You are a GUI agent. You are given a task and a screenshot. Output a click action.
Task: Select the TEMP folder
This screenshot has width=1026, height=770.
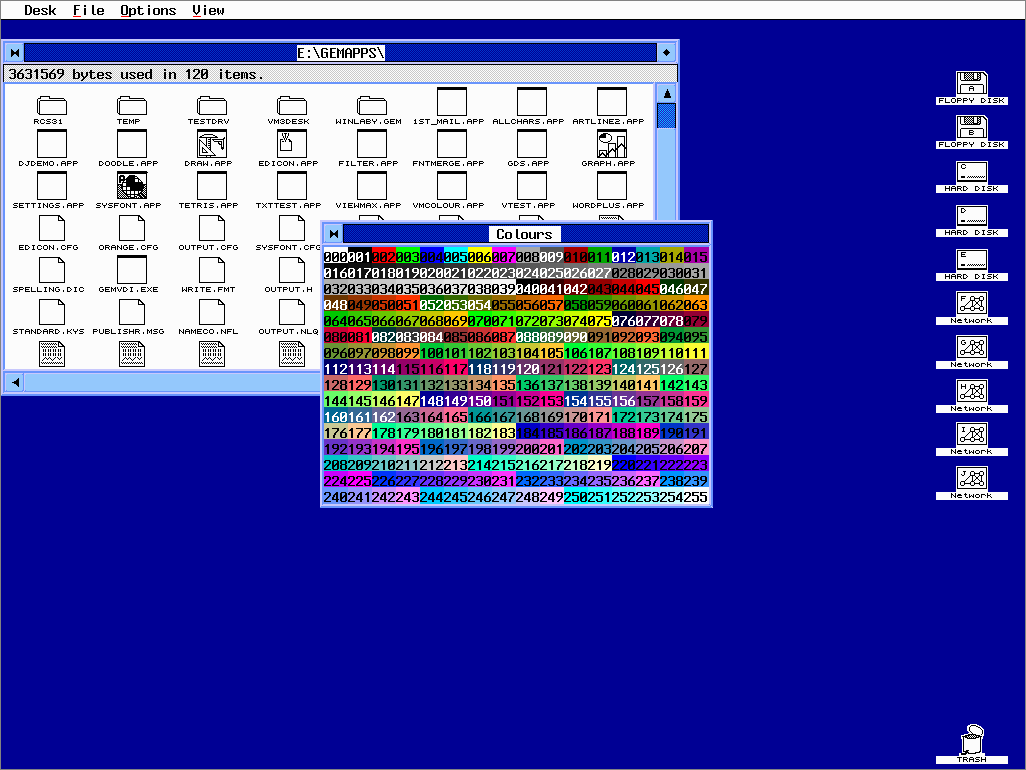[x=131, y=105]
